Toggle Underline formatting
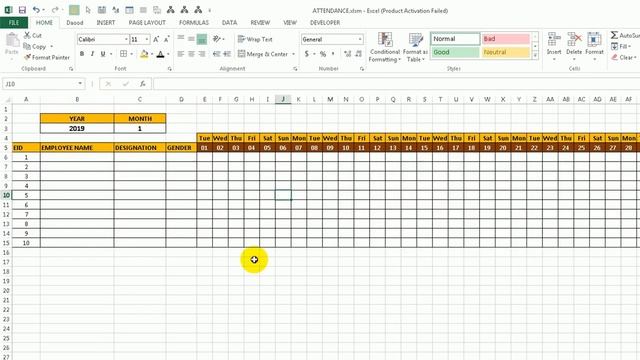Screen dimensions: 640x360 coord(103,54)
